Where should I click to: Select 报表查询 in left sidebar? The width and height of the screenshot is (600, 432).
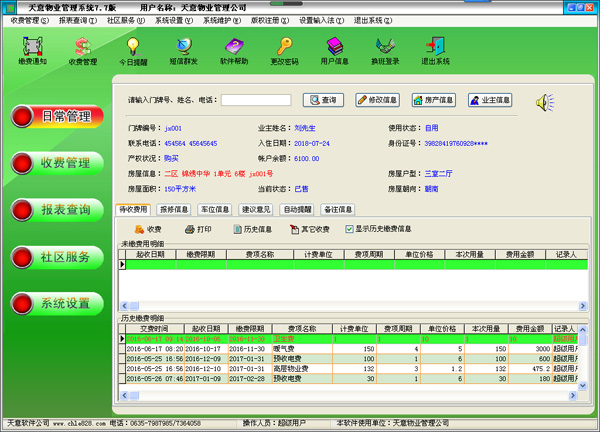[58, 210]
